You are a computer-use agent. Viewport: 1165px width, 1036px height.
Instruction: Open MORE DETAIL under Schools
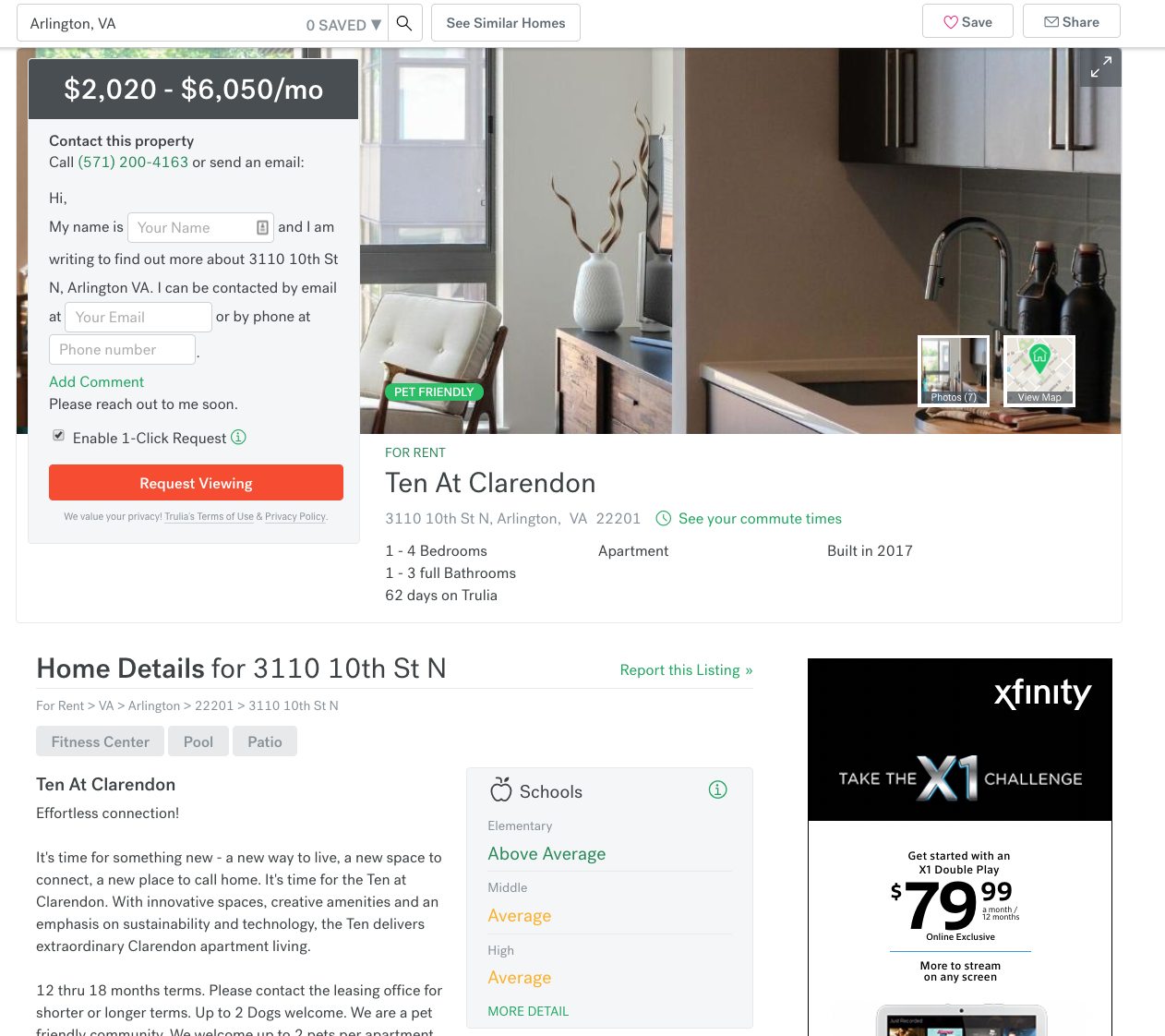pos(528,1011)
